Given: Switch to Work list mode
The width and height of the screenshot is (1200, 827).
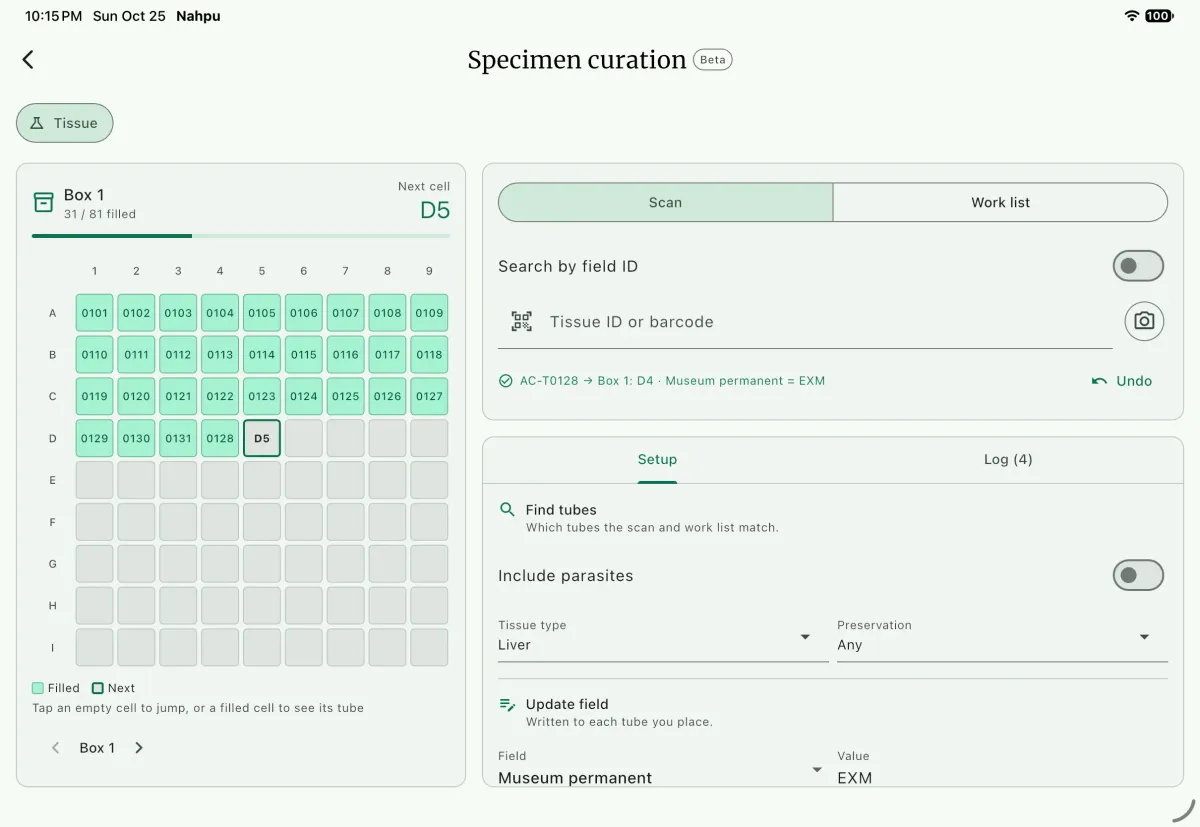Looking at the screenshot, I should click(x=1000, y=202).
